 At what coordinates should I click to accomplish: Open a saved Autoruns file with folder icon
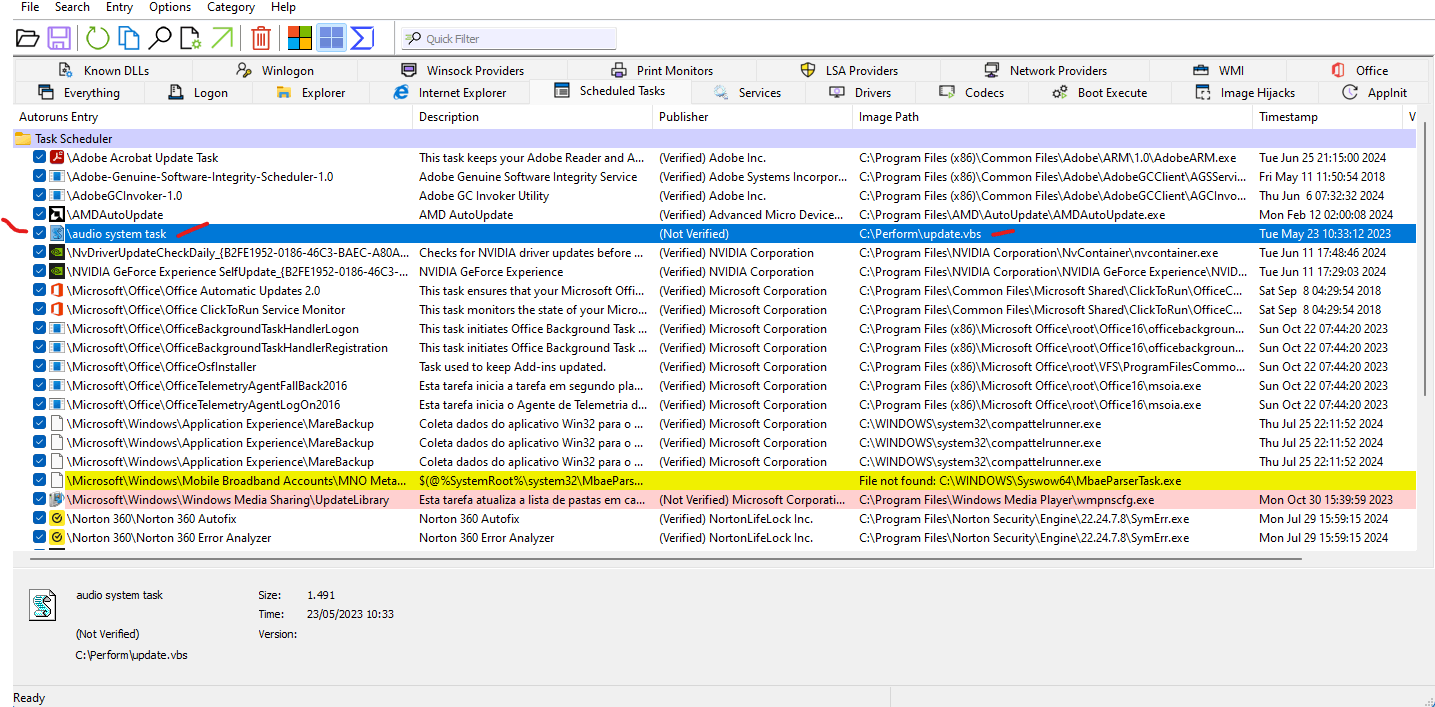click(x=28, y=39)
